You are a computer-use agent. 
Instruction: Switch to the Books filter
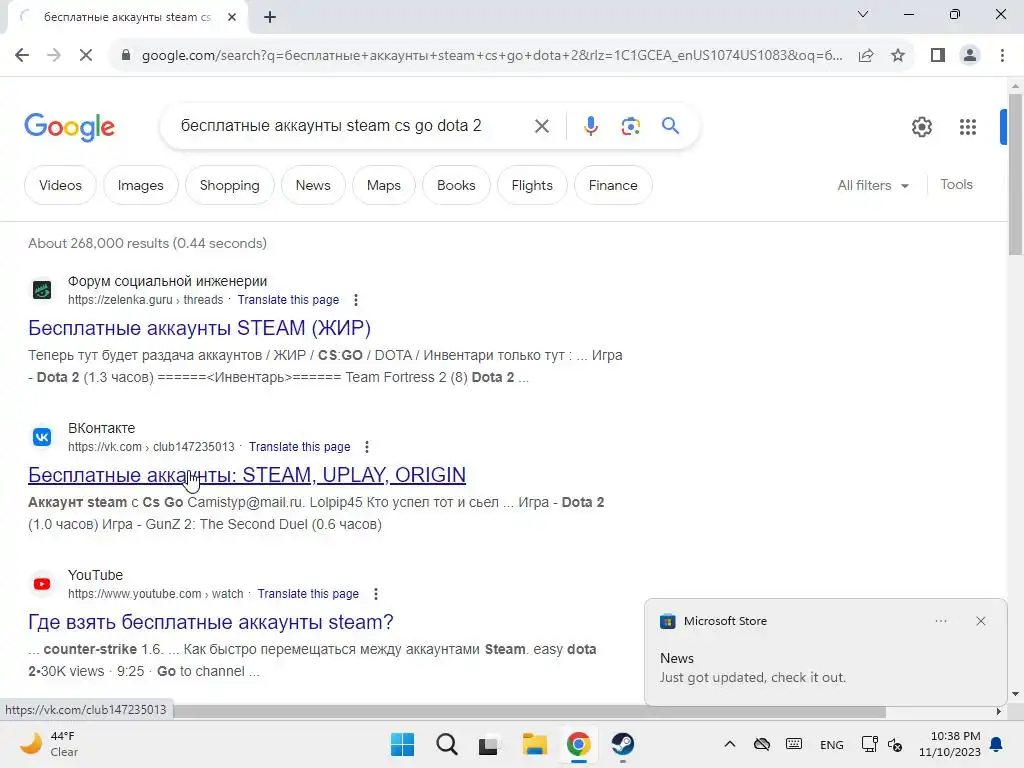[x=456, y=185]
